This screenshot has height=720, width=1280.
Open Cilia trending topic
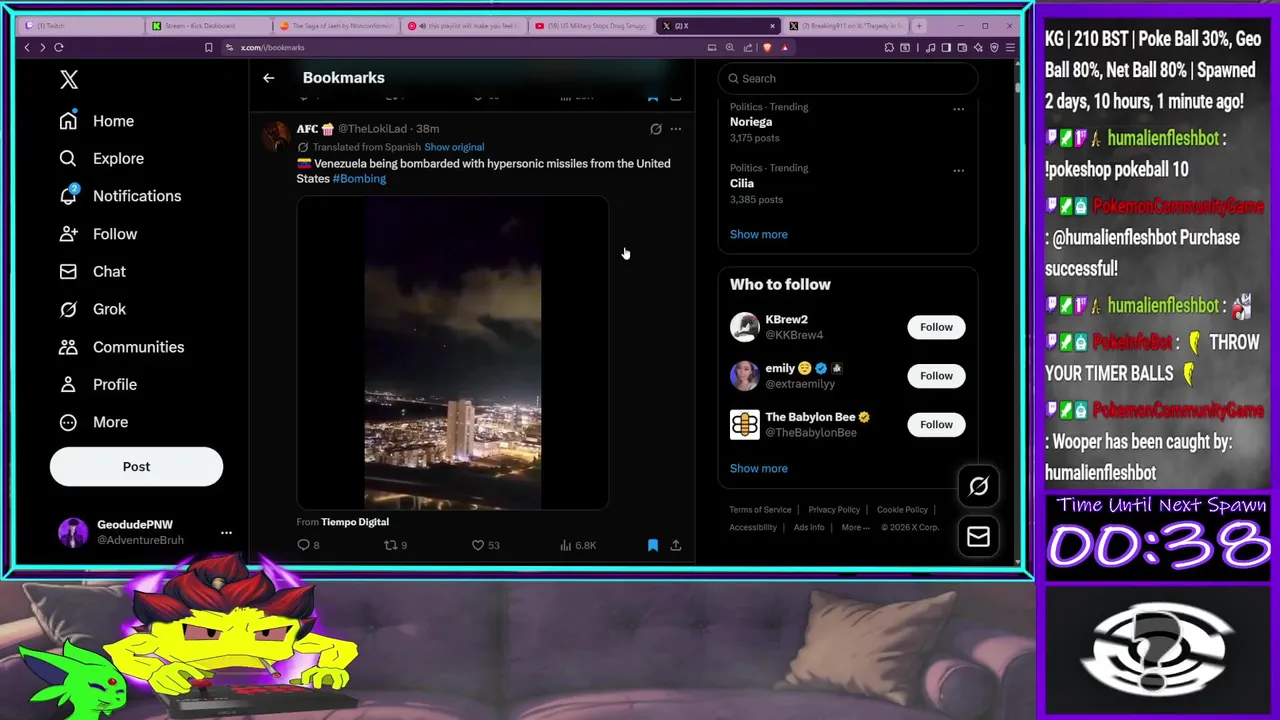(x=742, y=184)
